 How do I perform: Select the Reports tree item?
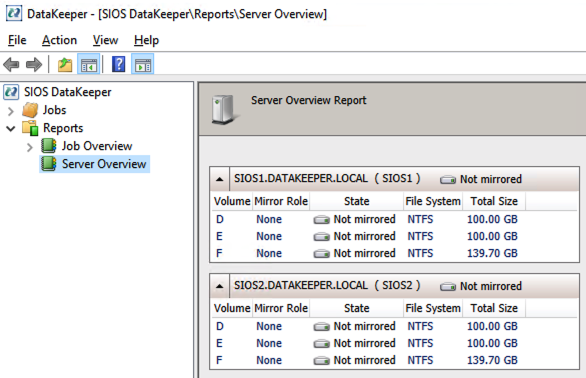63,128
